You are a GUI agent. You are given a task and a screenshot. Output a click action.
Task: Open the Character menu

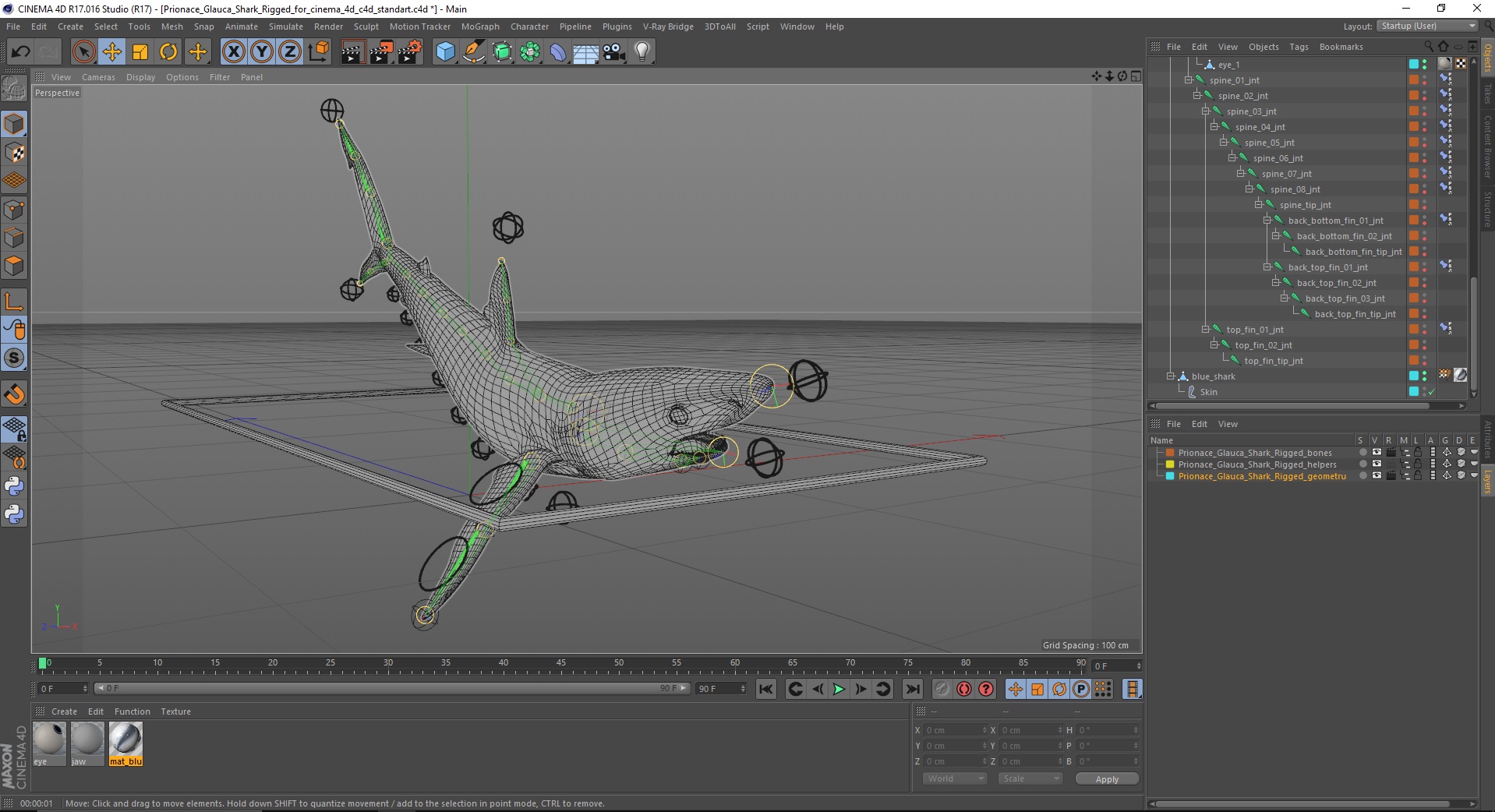click(529, 26)
